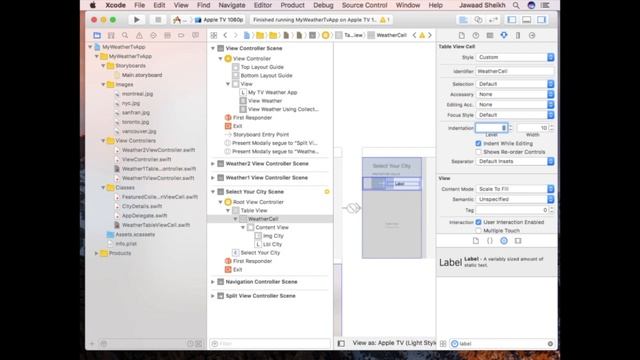Click the library filter field containing label
Image resolution: width=640 pixels, height=360 pixels.
(503, 344)
